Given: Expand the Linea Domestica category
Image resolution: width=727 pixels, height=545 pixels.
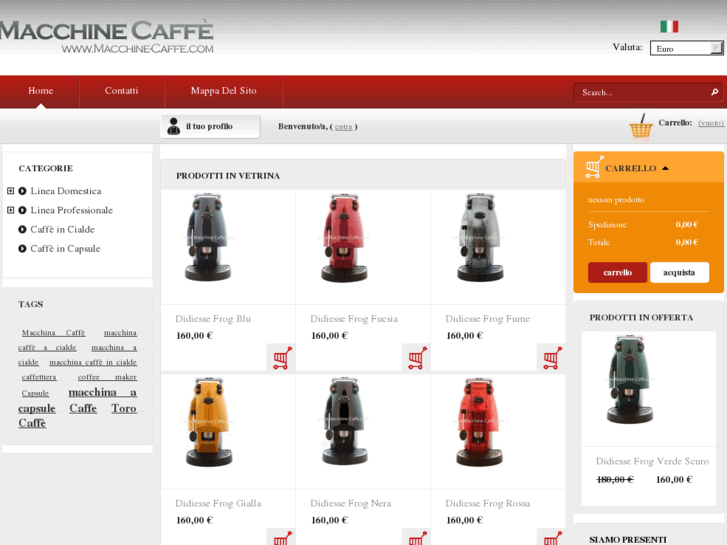Looking at the screenshot, I should point(11,191).
